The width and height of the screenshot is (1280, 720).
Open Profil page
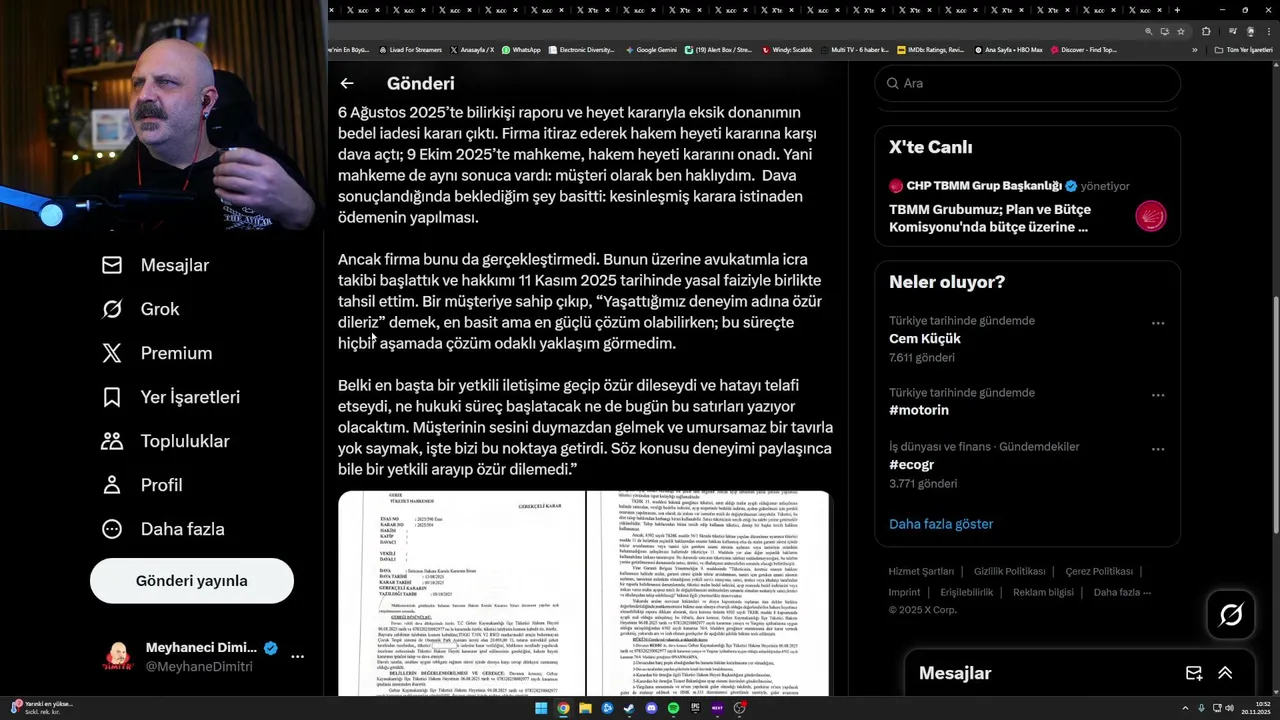(142, 485)
